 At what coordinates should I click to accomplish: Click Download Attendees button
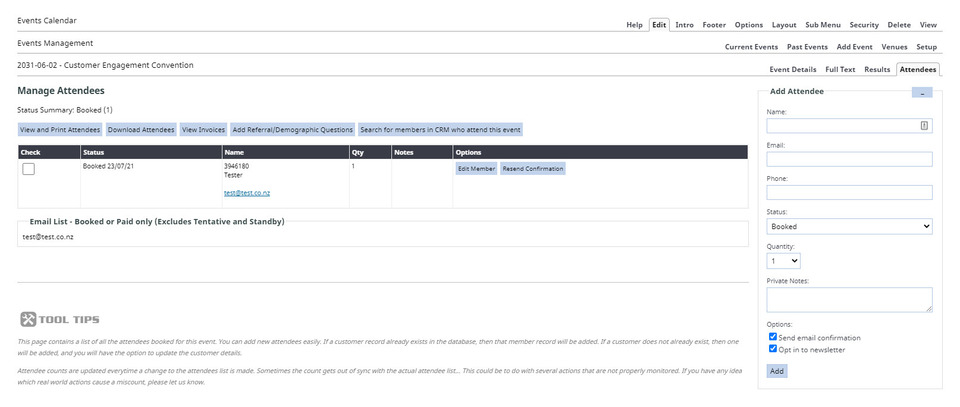pos(140,130)
